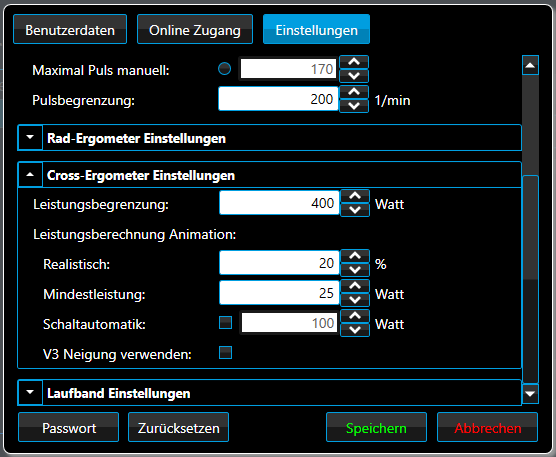Click the scrollbar down arrow button
The height and width of the screenshot is (457, 556).
coord(530,394)
